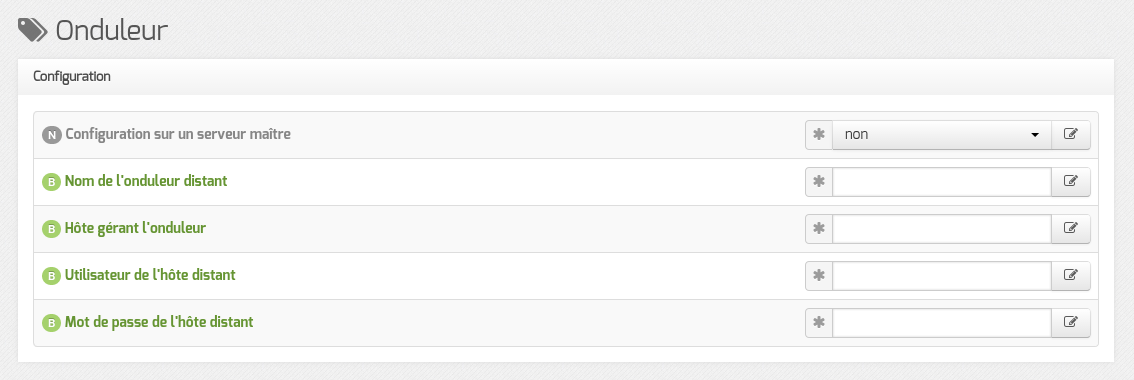Click the Configuration panel header
Viewport: 1134px width, 380px height.
[x=566, y=77]
